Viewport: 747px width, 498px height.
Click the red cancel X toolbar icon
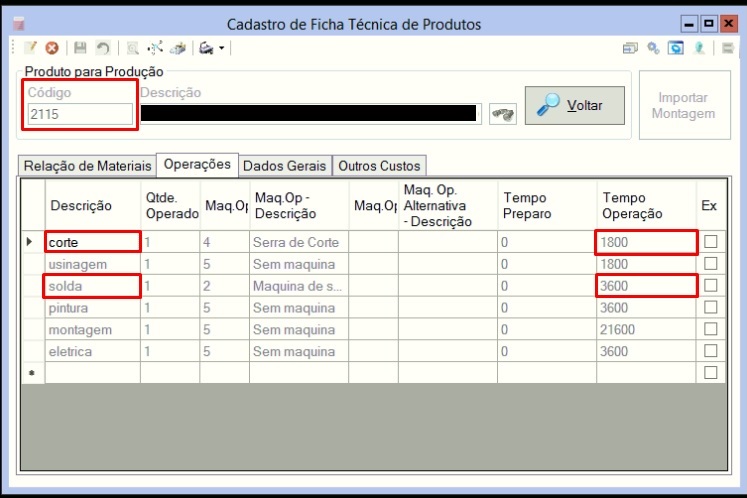coord(52,48)
